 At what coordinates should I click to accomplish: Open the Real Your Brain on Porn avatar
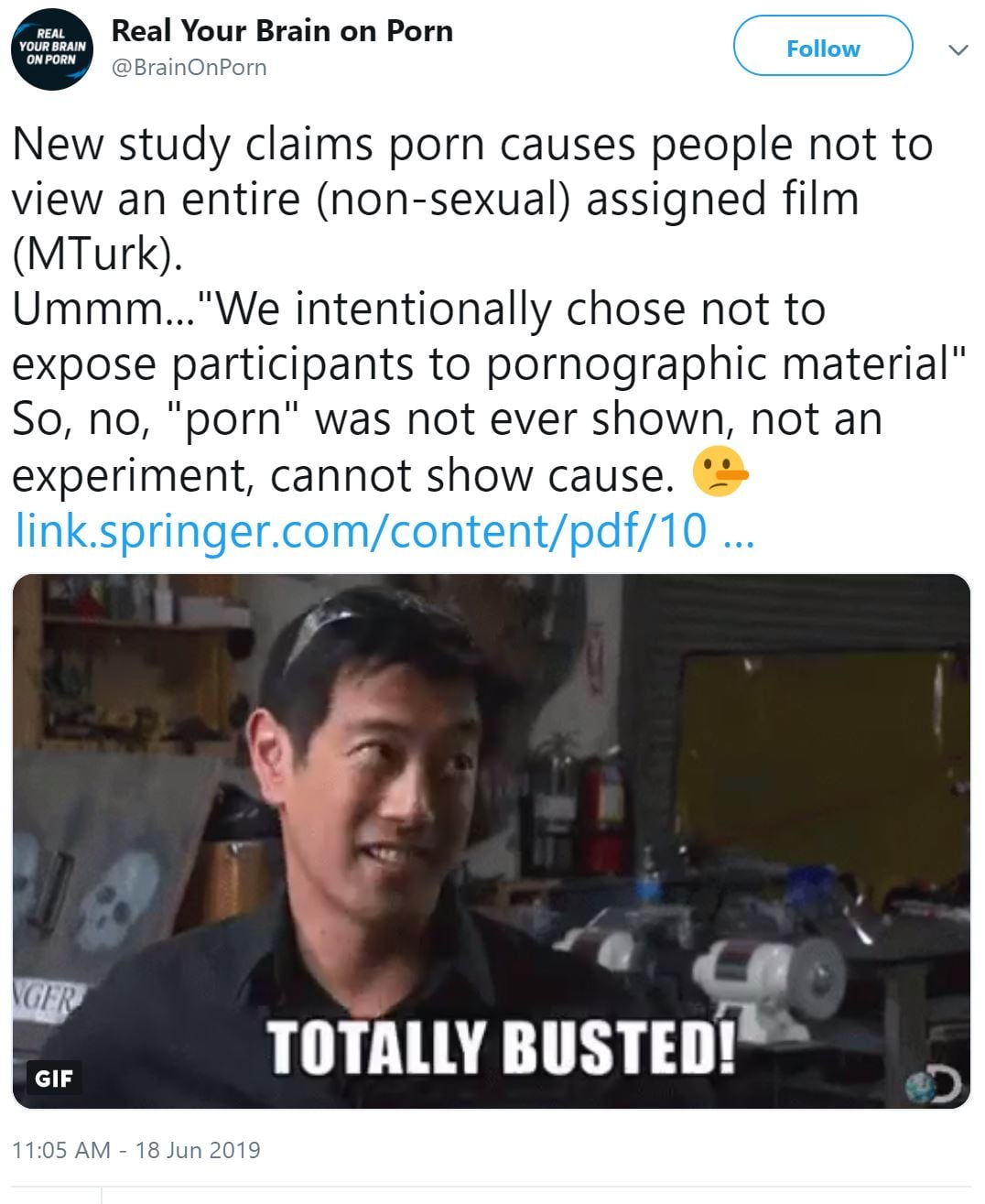tap(51, 50)
